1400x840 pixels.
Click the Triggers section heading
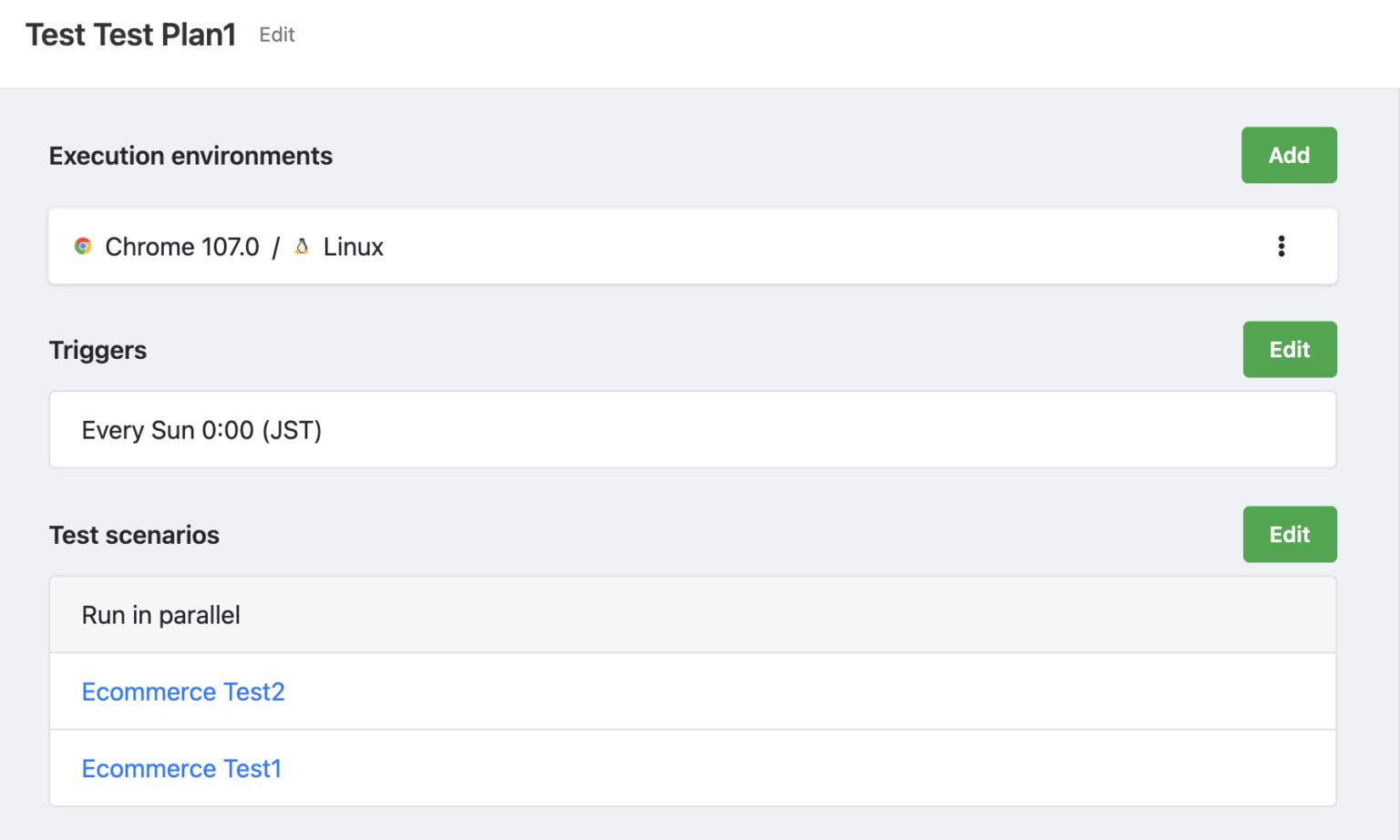(x=98, y=350)
